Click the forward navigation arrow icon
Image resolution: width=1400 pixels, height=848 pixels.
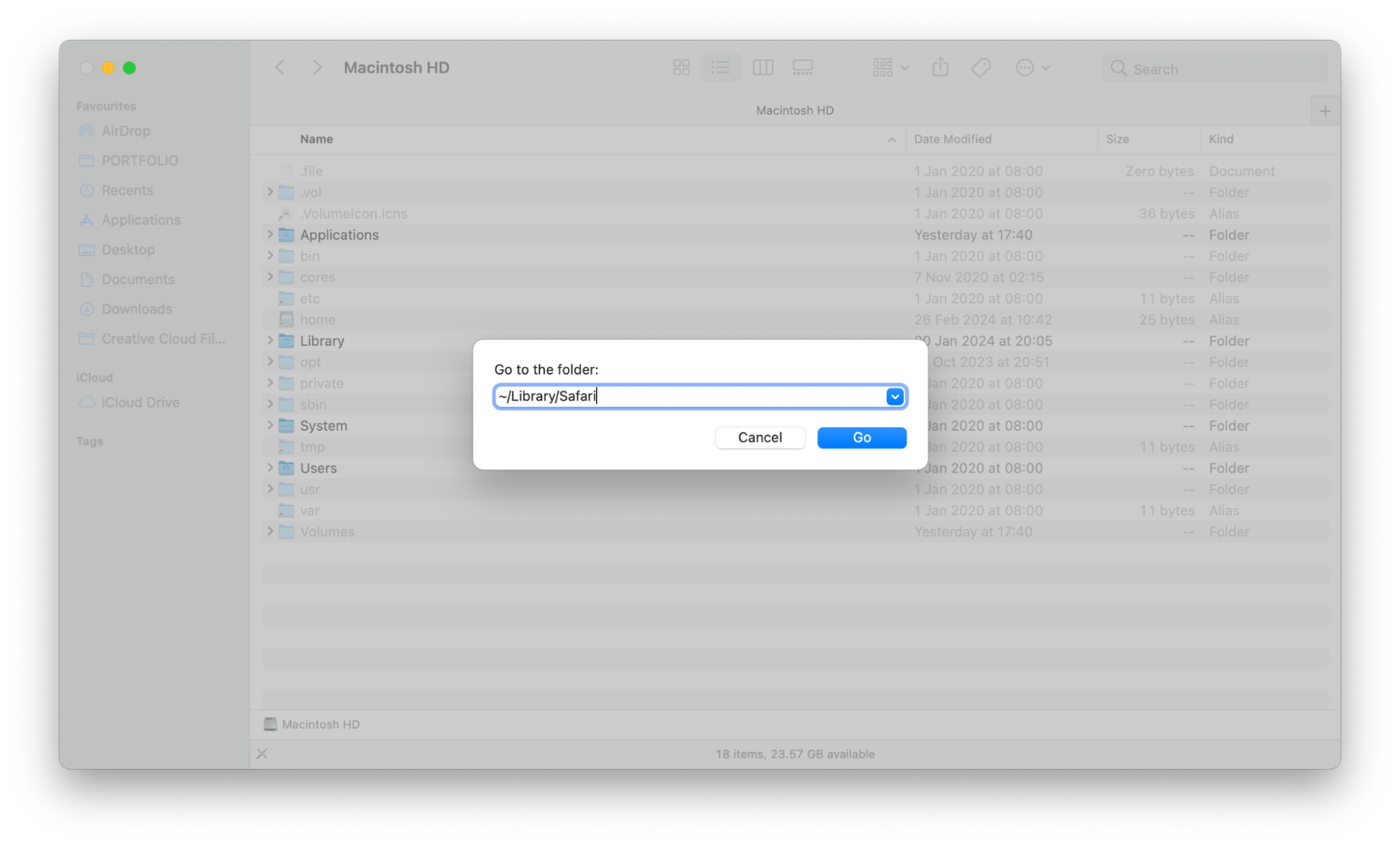click(x=317, y=67)
